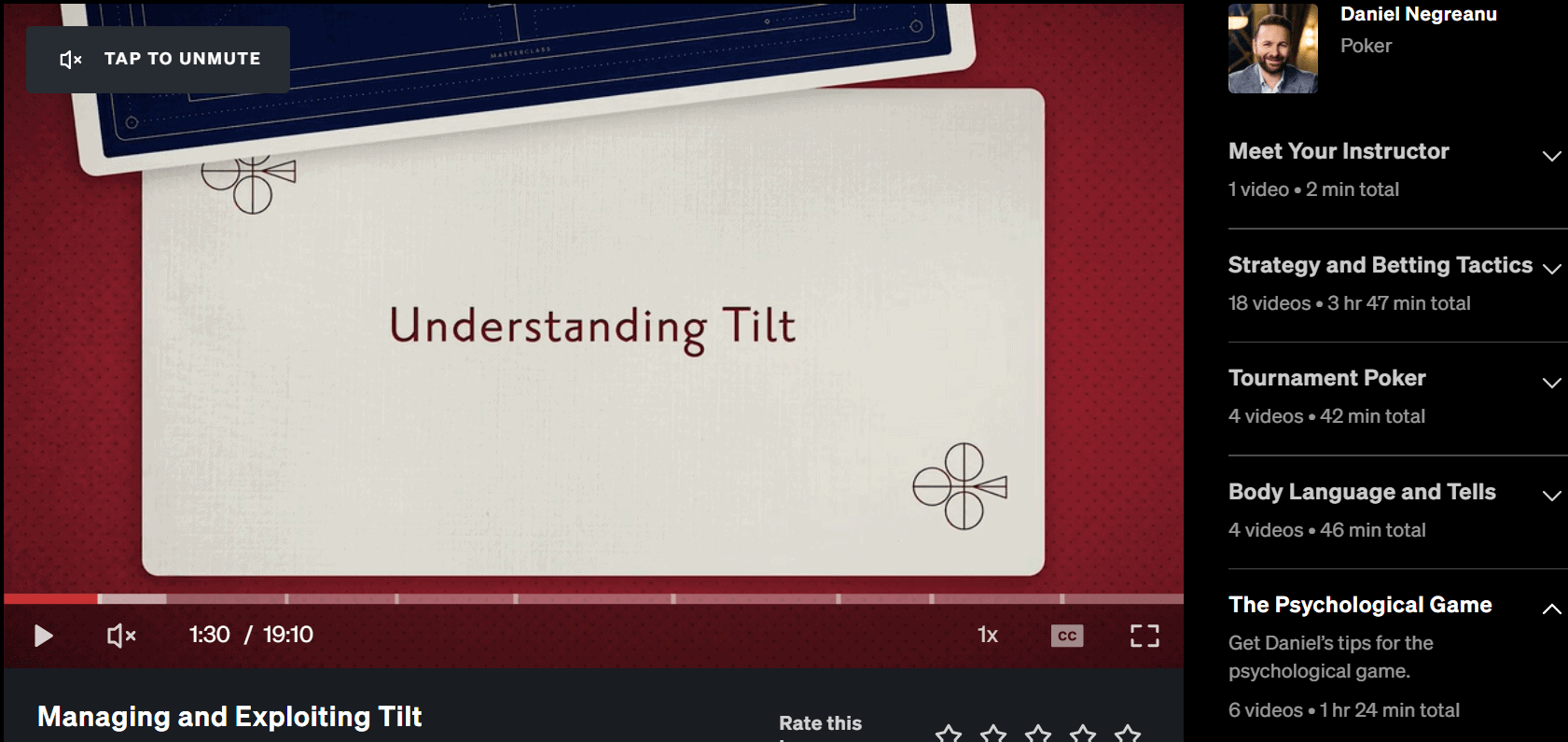Click the 1:30 elapsed time text
Screen dimensions: 1568x742
point(209,635)
